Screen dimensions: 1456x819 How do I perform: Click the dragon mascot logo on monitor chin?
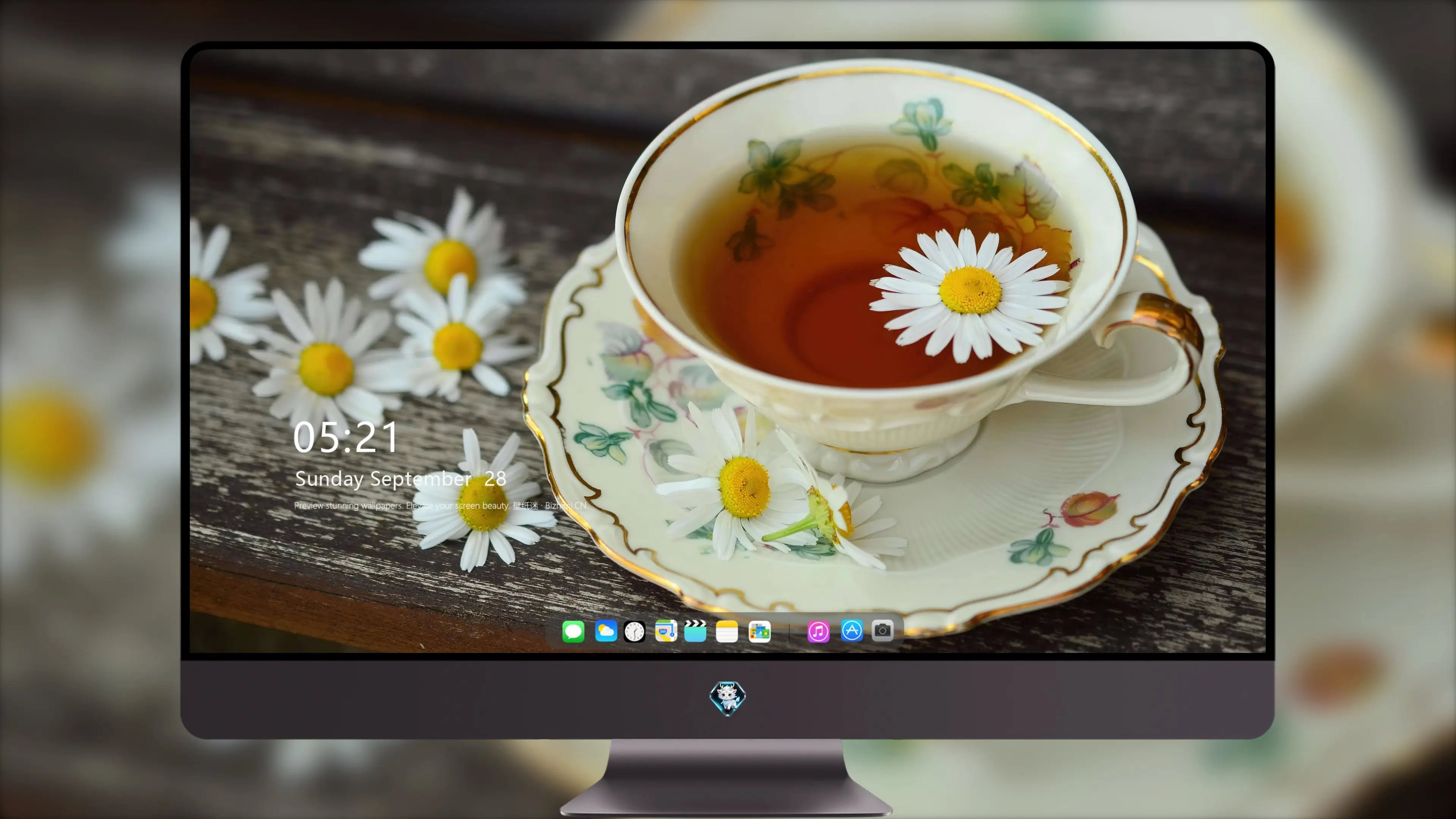pos(728,698)
